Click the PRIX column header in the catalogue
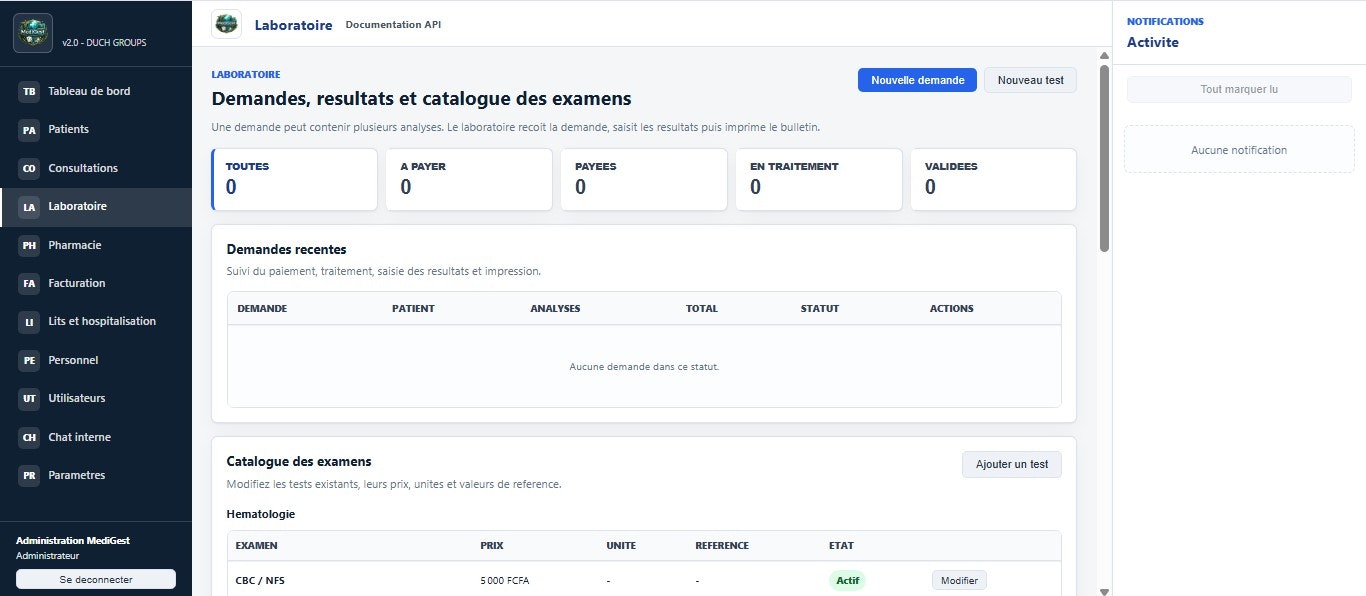Image resolution: width=1366 pixels, height=596 pixels. click(x=492, y=545)
